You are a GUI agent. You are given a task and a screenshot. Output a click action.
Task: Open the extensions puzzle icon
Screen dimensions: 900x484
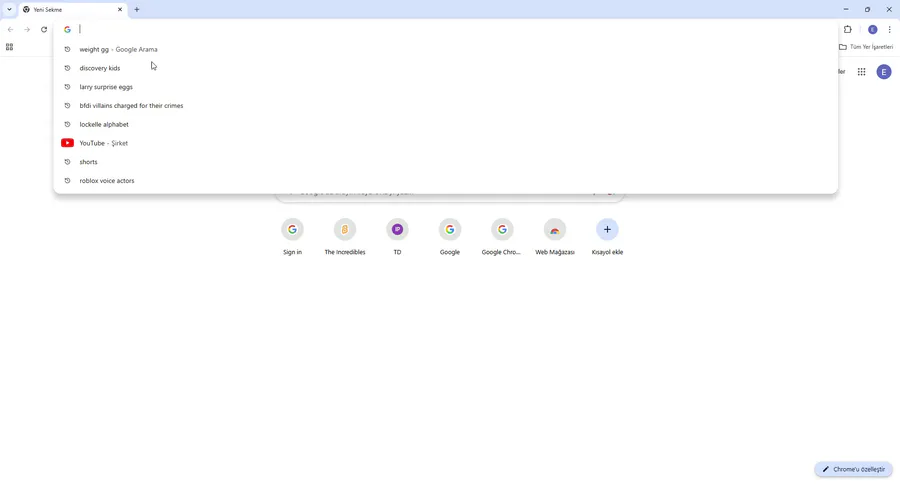[x=848, y=29]
